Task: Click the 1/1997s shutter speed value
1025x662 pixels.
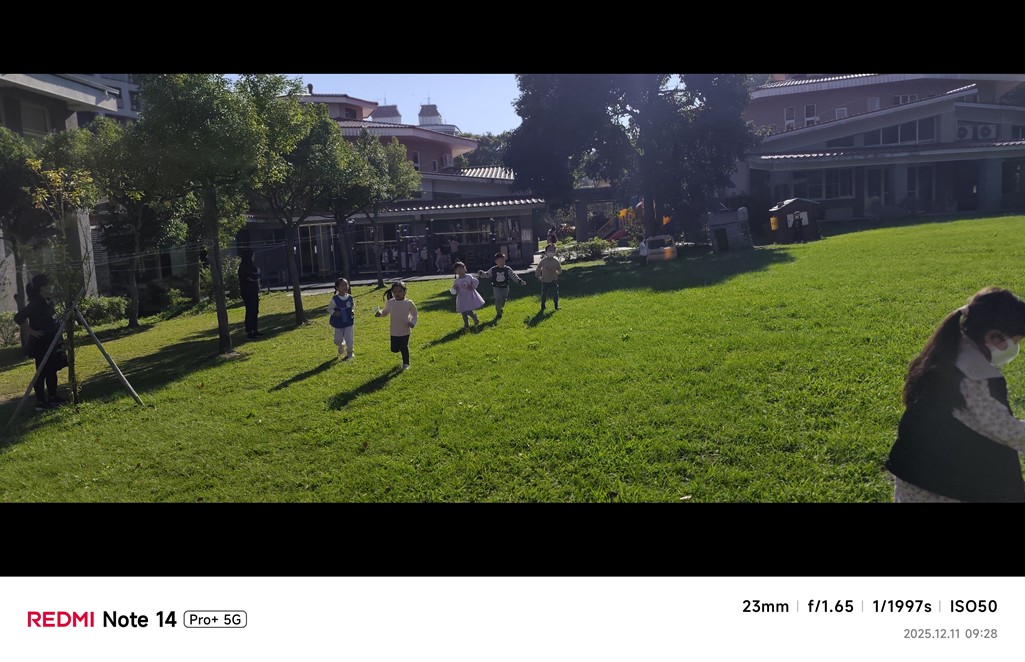Action: click(x=901, y=606)
